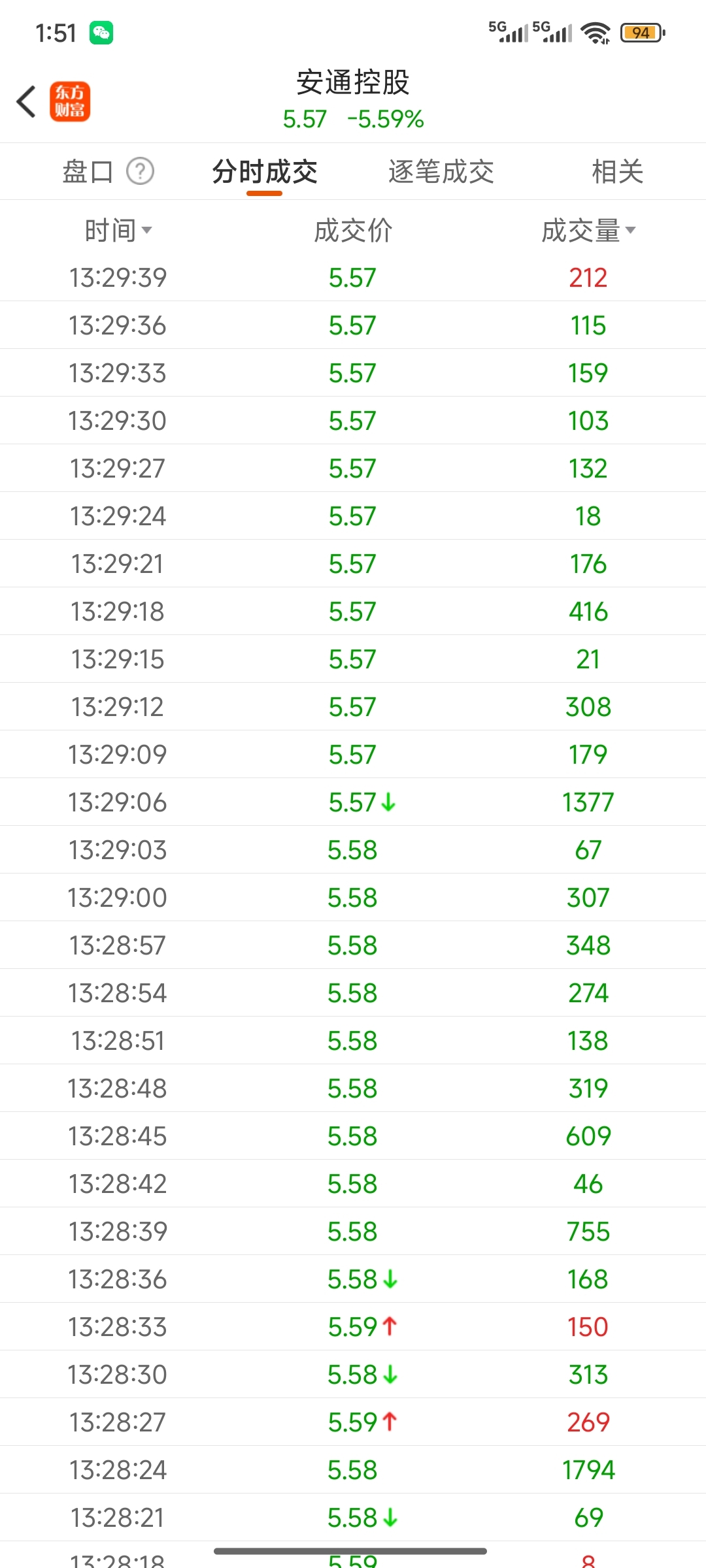Screen dimensions: 706x1568
Task: Select the 分时成交 tab
Action: pyautogui.click(x=265, y=172)
